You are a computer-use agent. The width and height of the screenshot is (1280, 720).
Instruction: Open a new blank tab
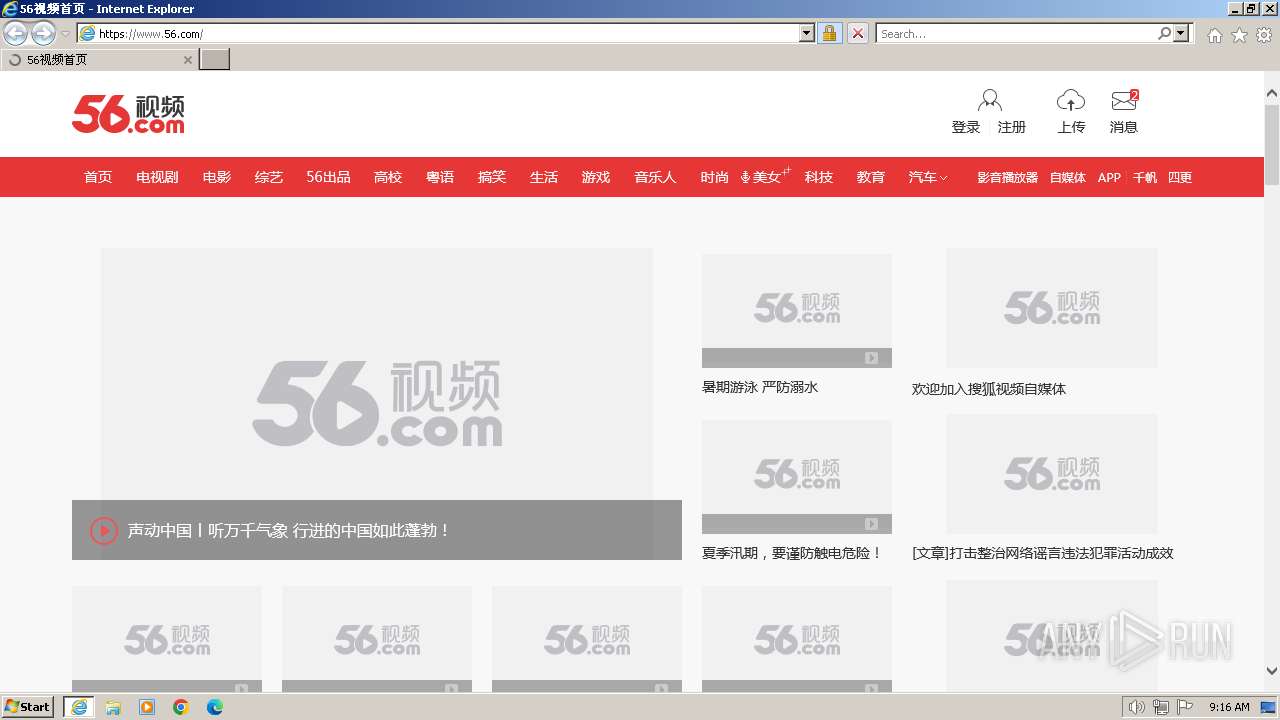[x=215, y=59]
